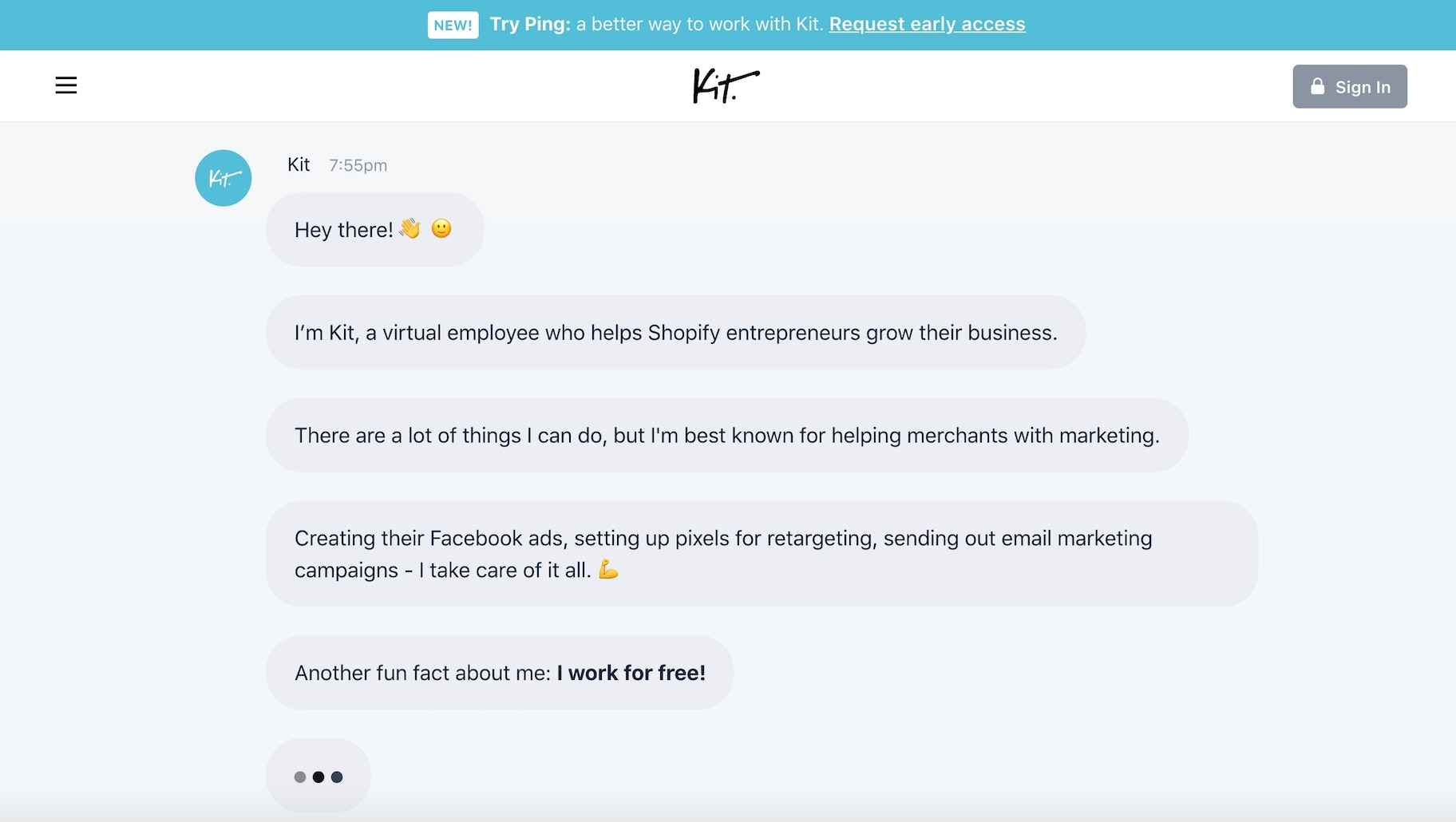Image resolution: width=1456 pixels, height=822 pixels.
Task: Click the typing indicator dots
Action: (318, 777)
